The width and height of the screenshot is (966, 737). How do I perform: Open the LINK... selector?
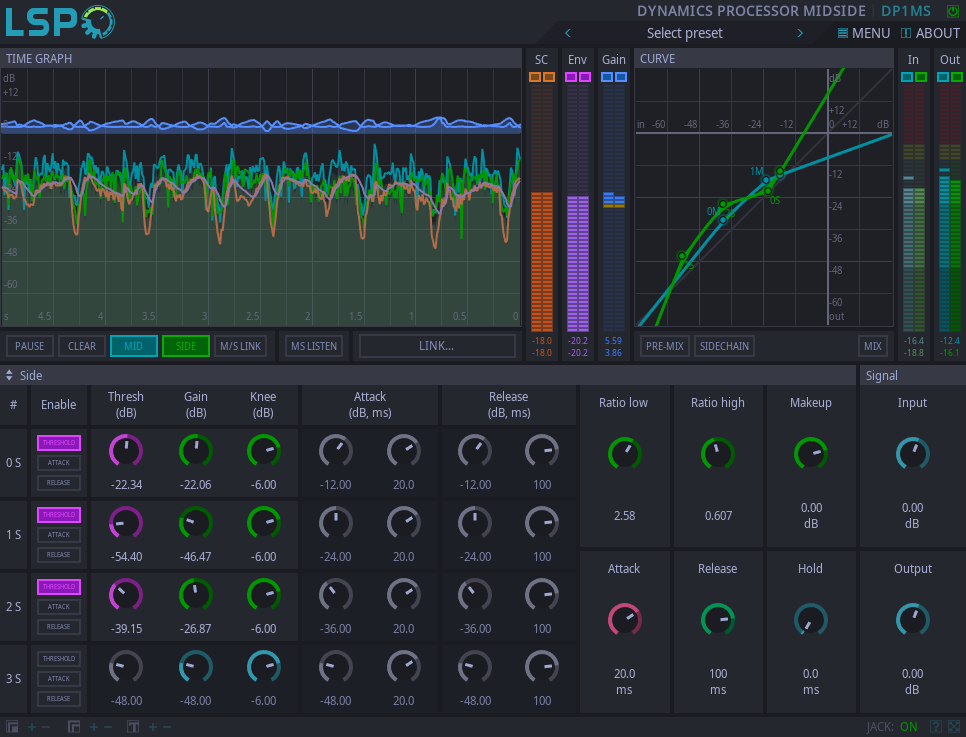437,346
